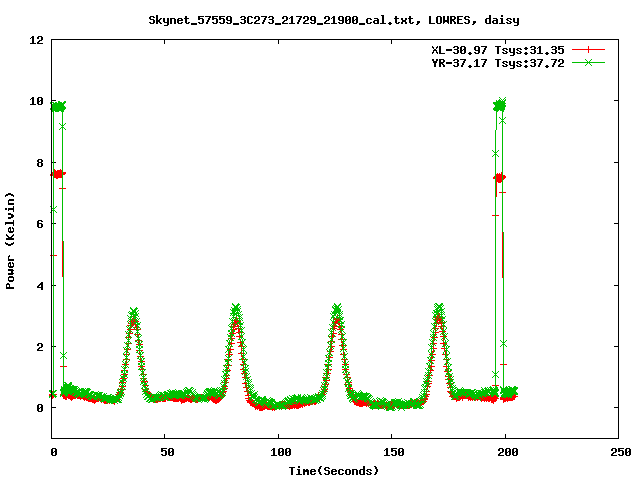Click x-axis tick label 200
Screen dimensions: 640x480
click(507, 452)
